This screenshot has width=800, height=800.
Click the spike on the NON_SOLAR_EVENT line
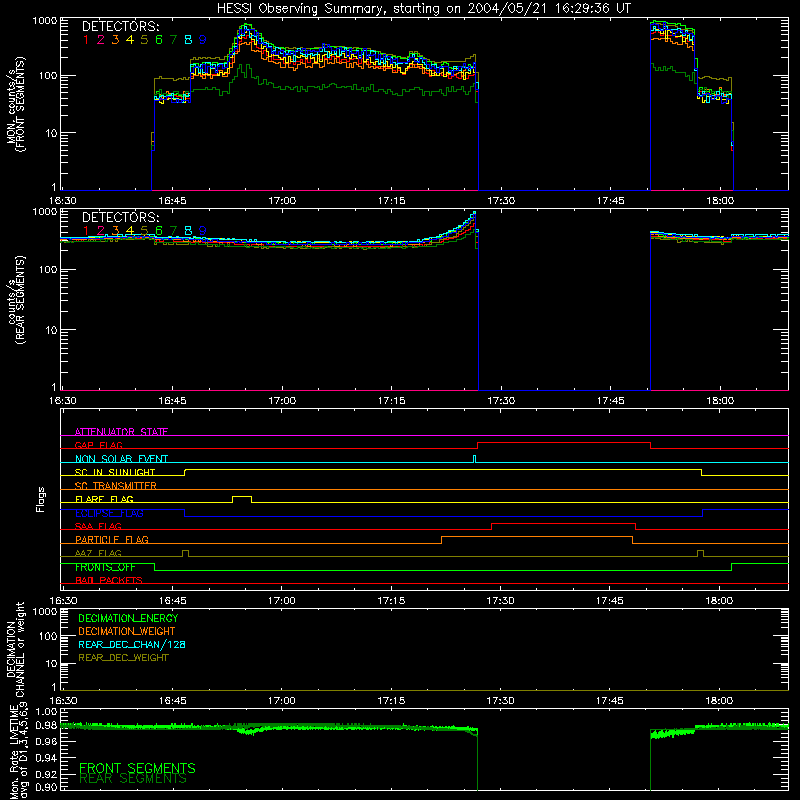[x=474, y=459]
